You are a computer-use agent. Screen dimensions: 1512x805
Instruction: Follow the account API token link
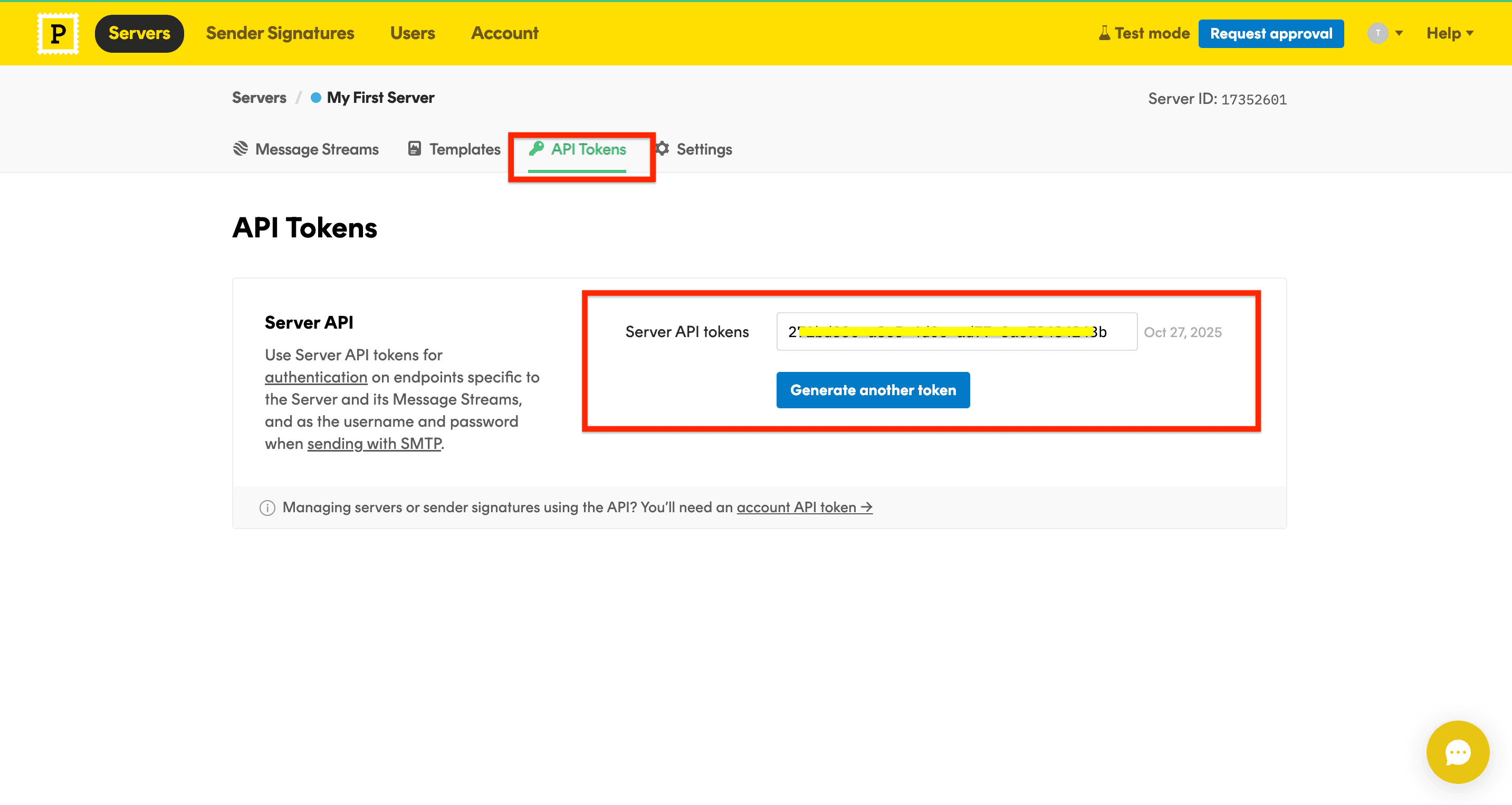(804, 507)
